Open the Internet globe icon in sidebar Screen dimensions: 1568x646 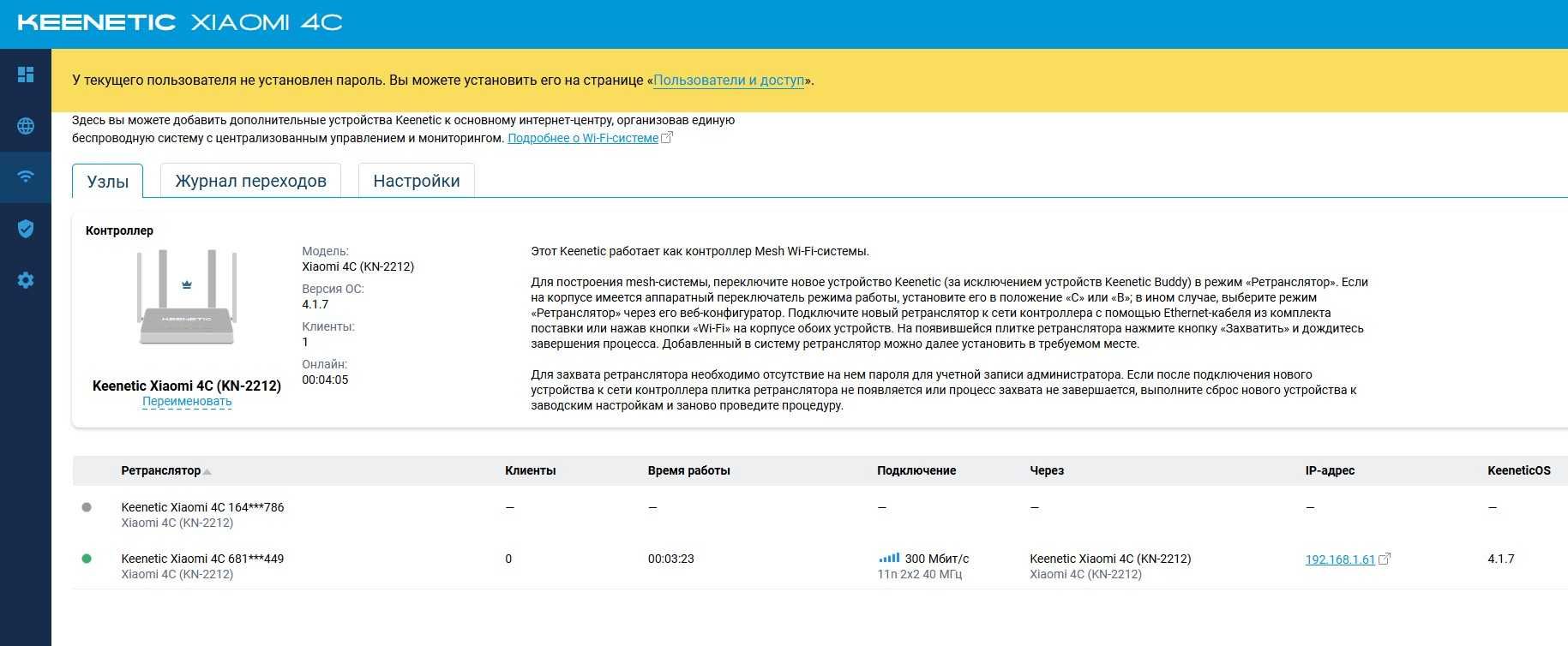26,126
